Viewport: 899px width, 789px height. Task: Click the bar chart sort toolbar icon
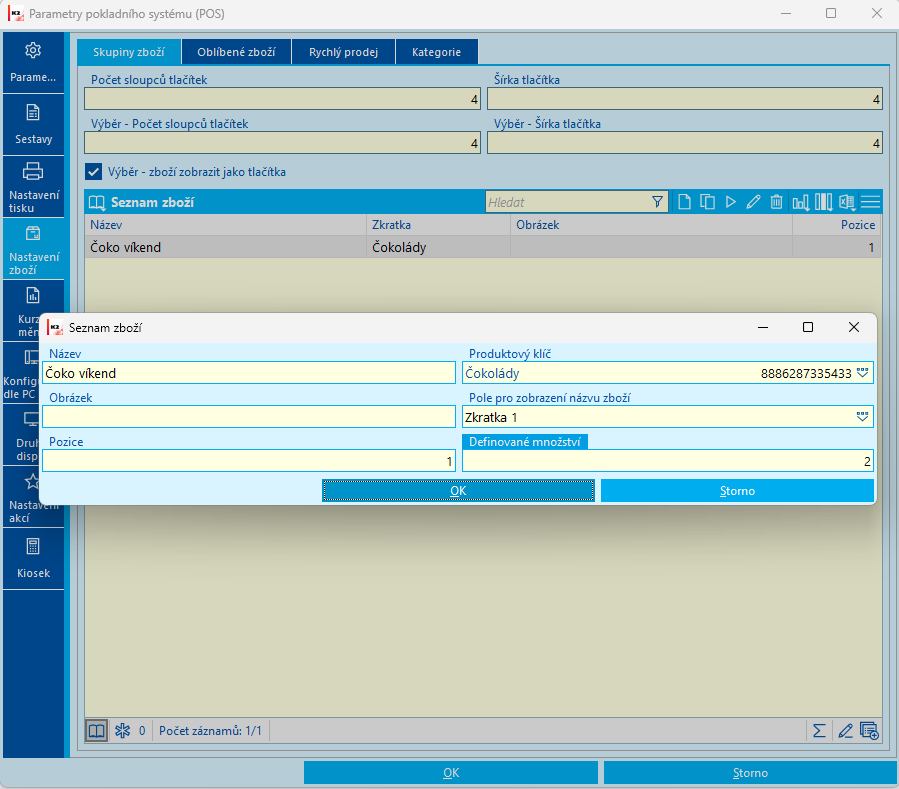(801, 202)
